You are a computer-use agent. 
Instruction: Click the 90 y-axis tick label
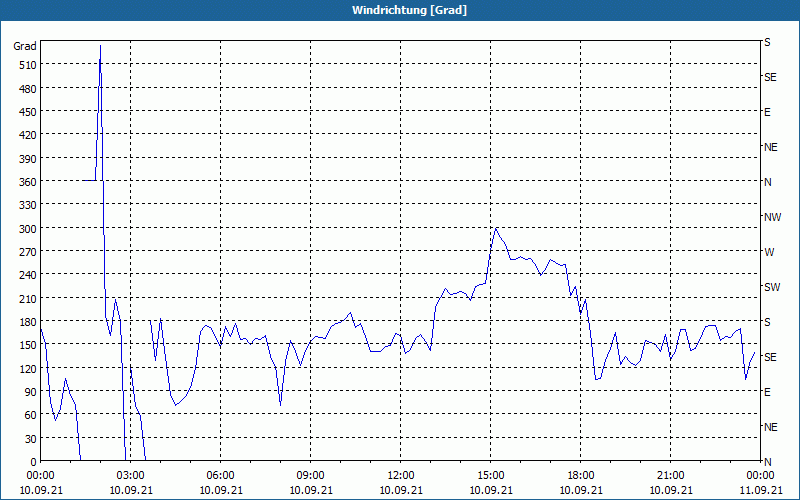[x=31, y=392]
